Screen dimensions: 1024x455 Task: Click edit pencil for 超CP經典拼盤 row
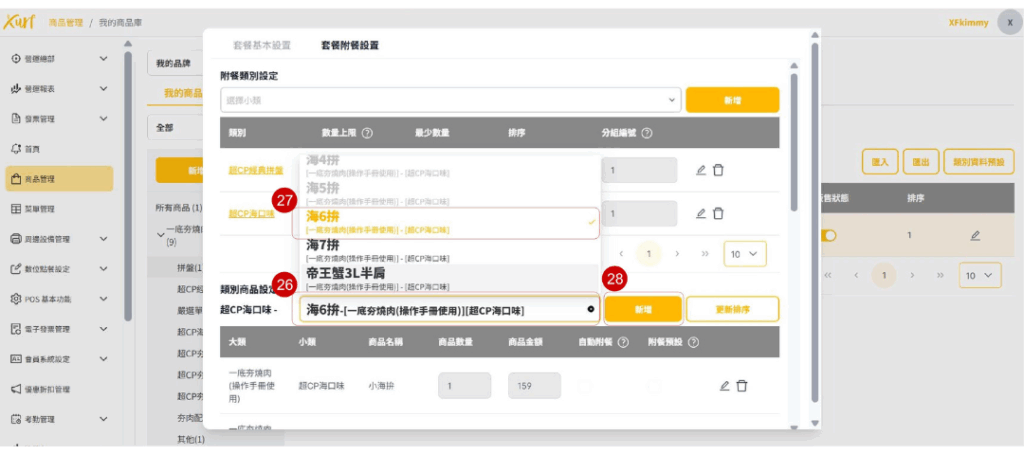(x=701, y=170)
